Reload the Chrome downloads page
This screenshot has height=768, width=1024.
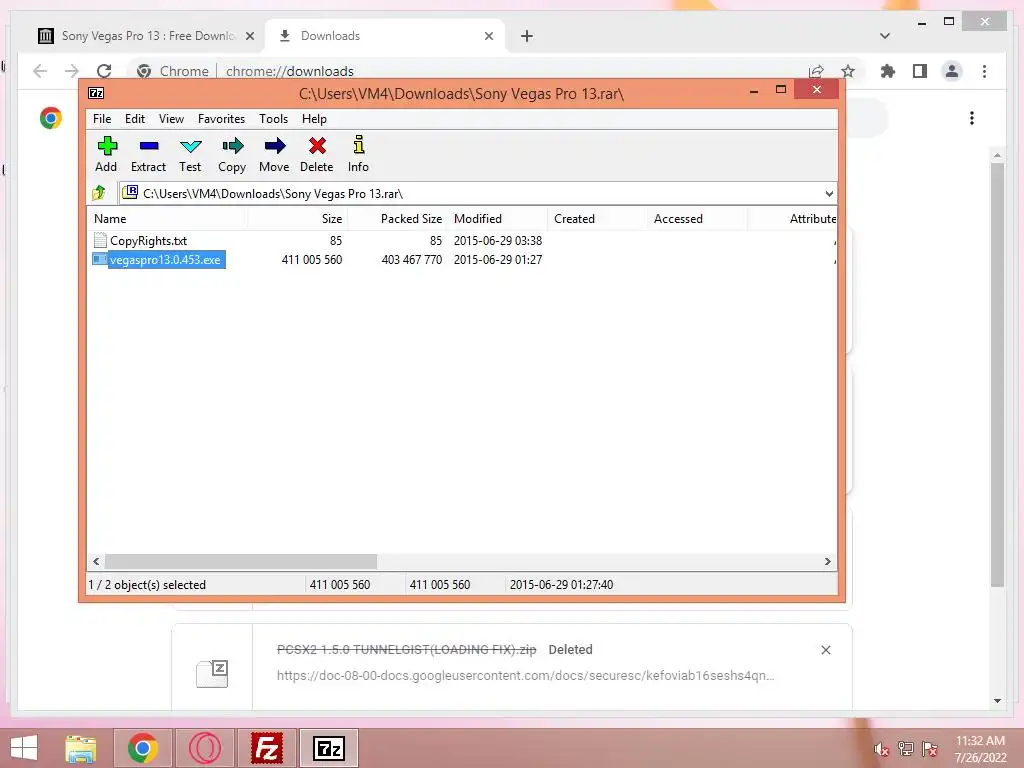point(104,71)
